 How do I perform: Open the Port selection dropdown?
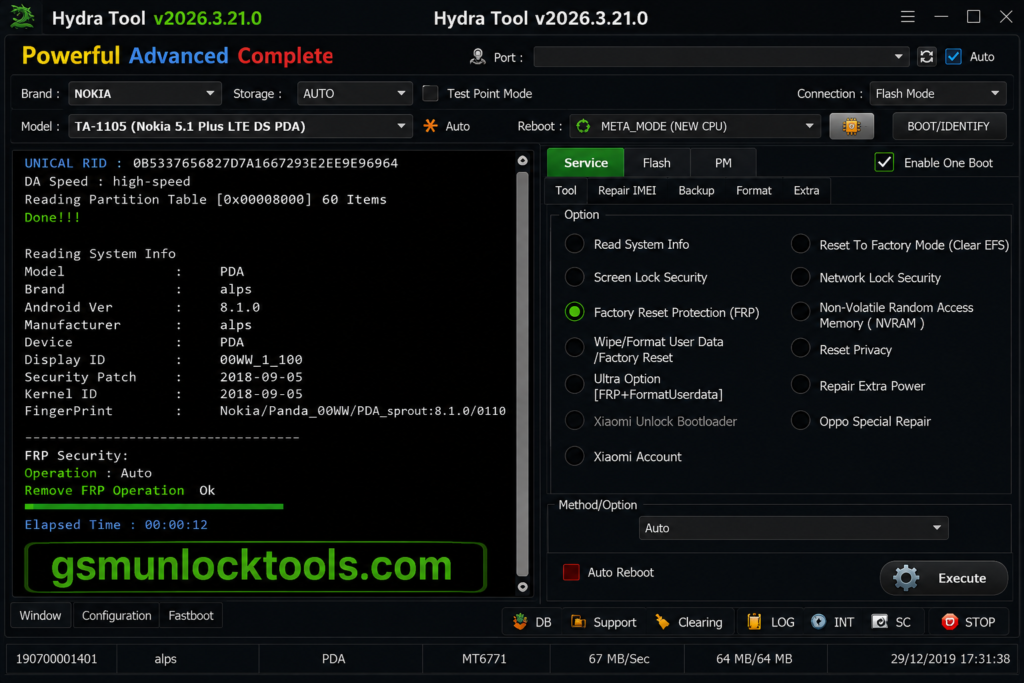[x=722, y=57]
